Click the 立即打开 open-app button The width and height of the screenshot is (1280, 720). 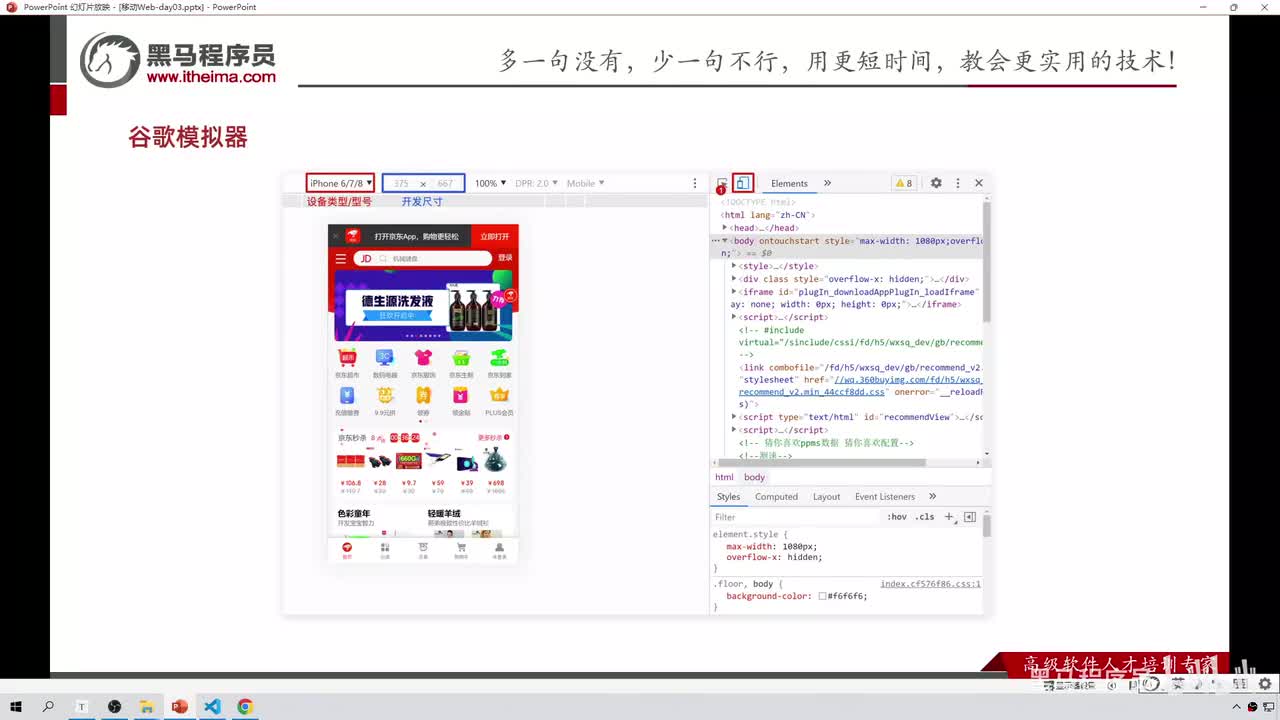click(x=495, y=236)
